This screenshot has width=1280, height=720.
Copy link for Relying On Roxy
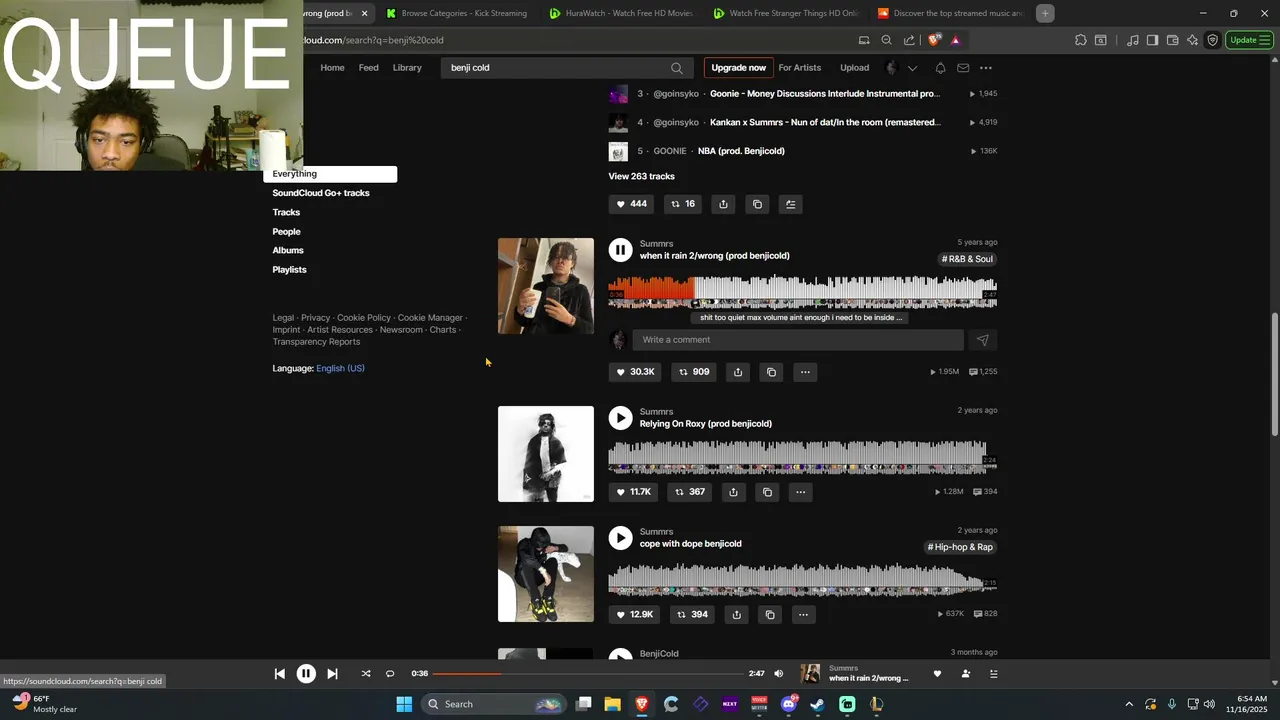[x=767, y=492]
